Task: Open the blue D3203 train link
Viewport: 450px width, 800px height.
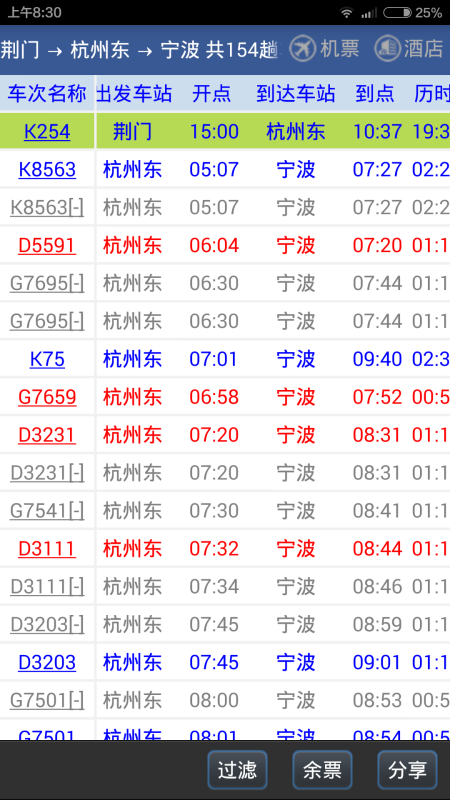Action: [x=47, y=662]
